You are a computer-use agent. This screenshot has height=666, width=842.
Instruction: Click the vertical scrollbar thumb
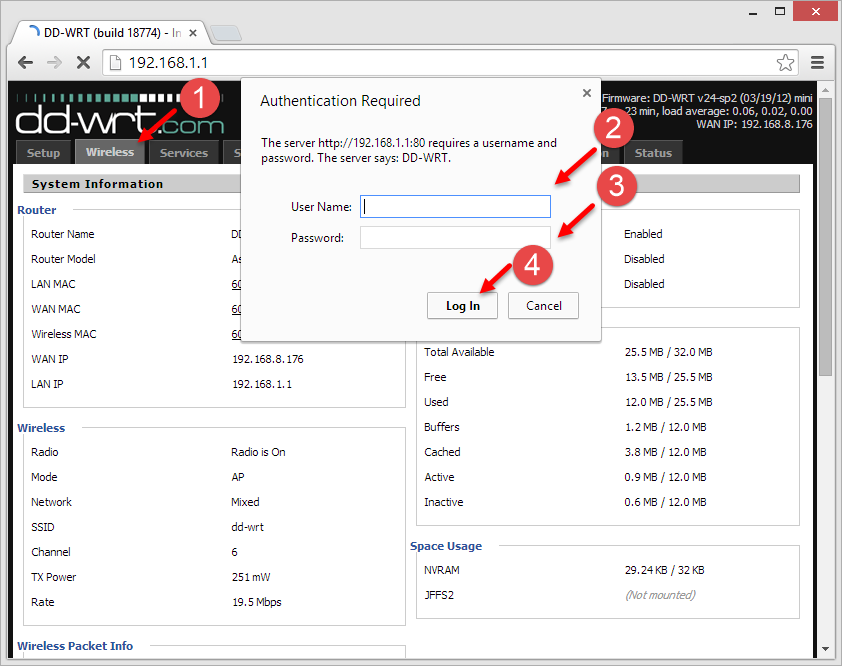(x=825, y=236)
